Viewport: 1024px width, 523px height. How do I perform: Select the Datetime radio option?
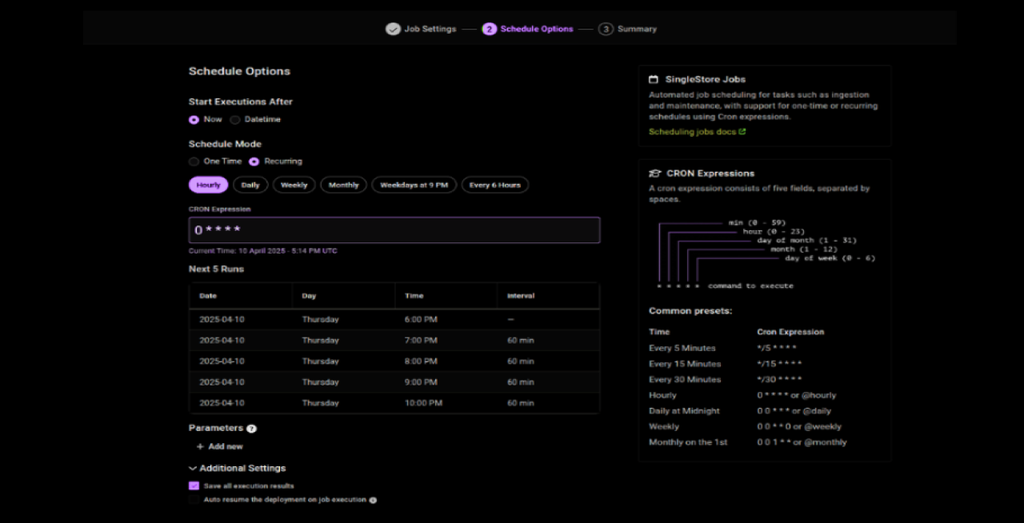point(235,119)
